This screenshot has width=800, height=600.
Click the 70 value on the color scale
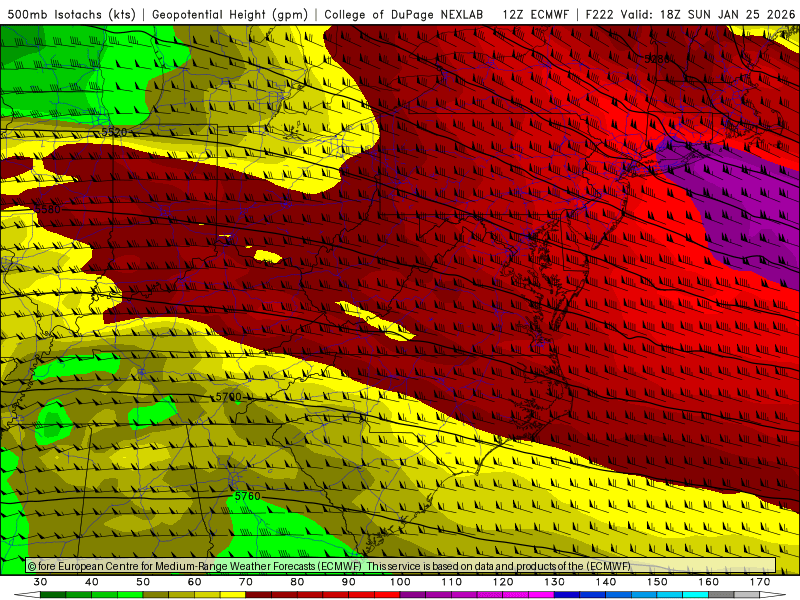(x=246, y=582)
